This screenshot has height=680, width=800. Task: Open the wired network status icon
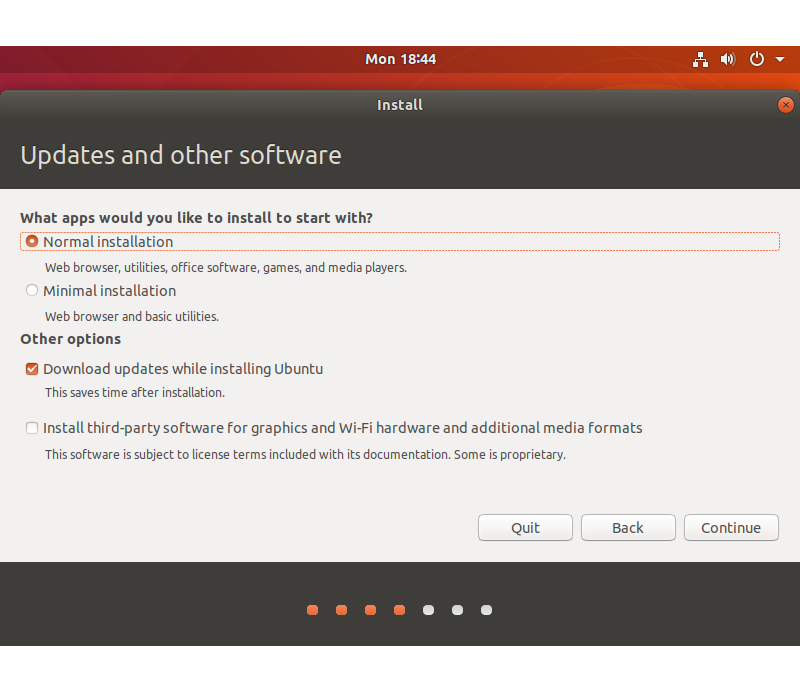click(700, 60)
